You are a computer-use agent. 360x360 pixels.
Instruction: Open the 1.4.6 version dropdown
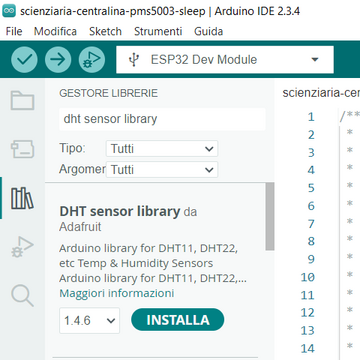click(x=89, y=320)
